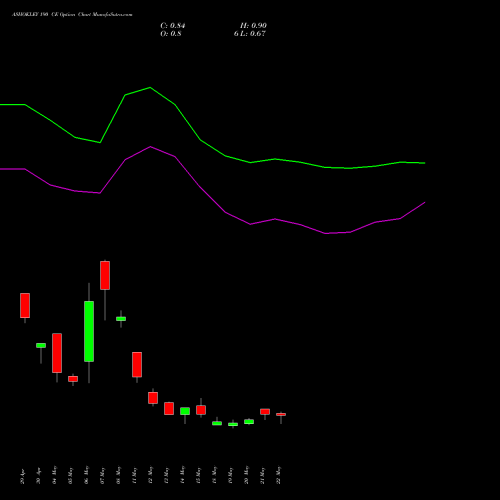Select the 08 May small green candlestick

[121, 319]
